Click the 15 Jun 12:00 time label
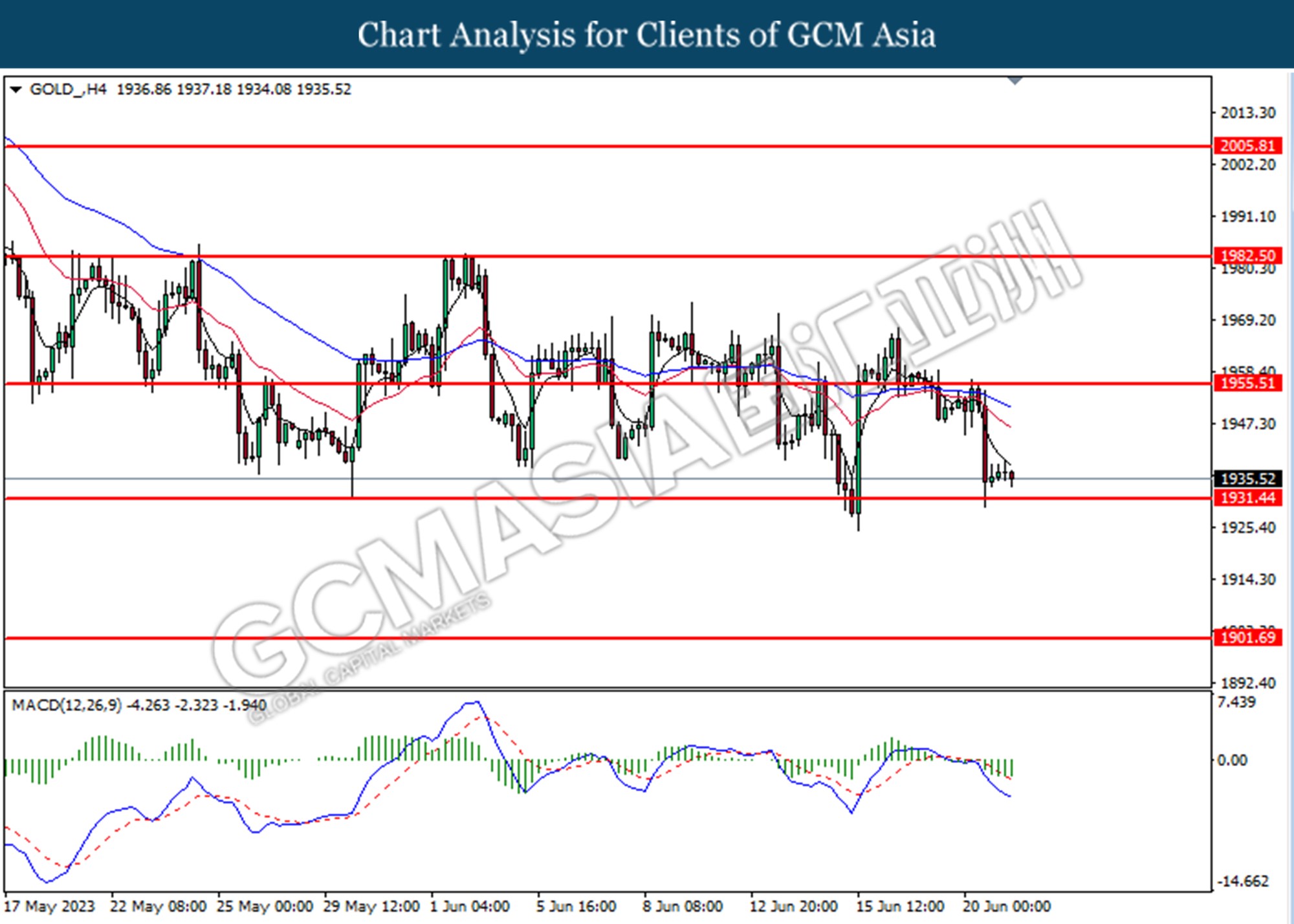 click(900, 907)
